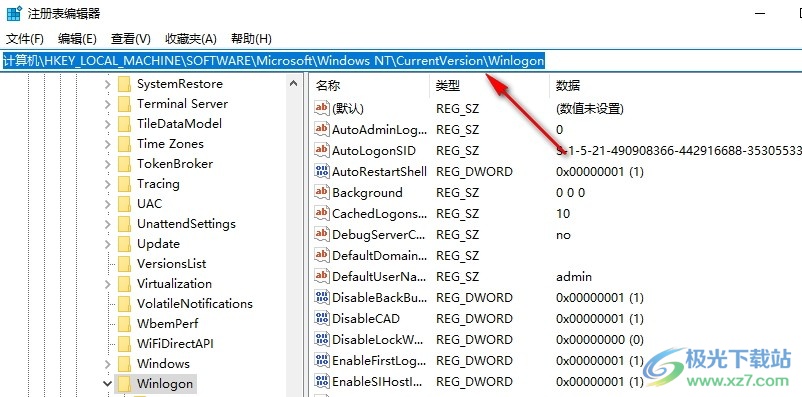Select the VersionsList folder icon
802x397 pixels.
(x=124, y=264)
